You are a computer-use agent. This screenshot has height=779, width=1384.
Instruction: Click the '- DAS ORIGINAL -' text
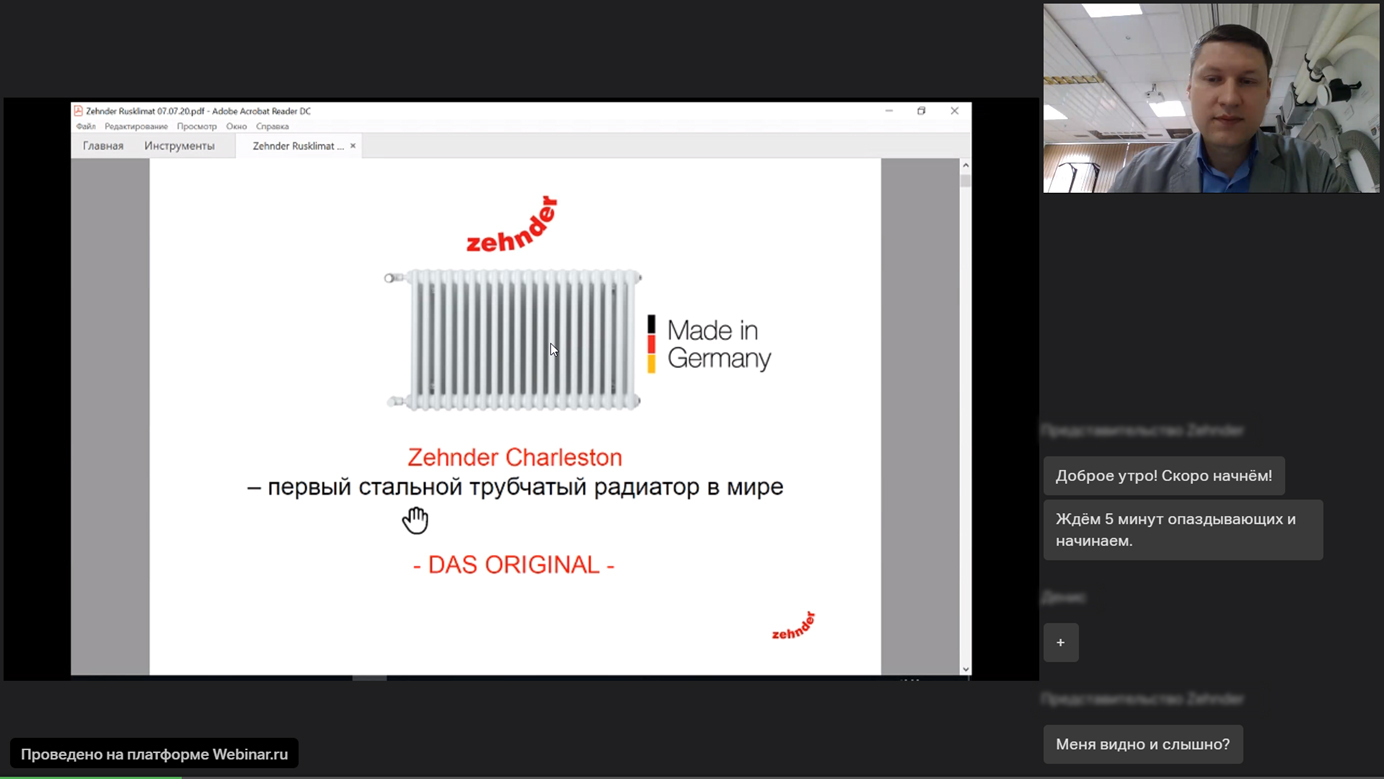(x=514, y=565)
